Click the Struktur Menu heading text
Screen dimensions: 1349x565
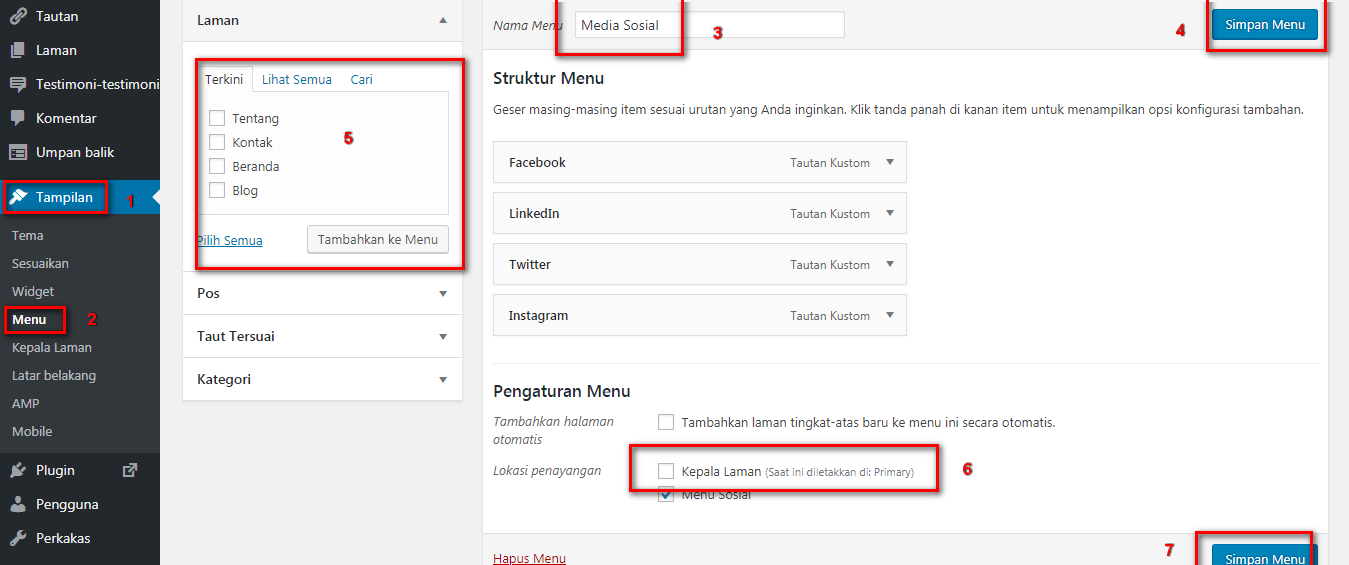pos(548,78)
